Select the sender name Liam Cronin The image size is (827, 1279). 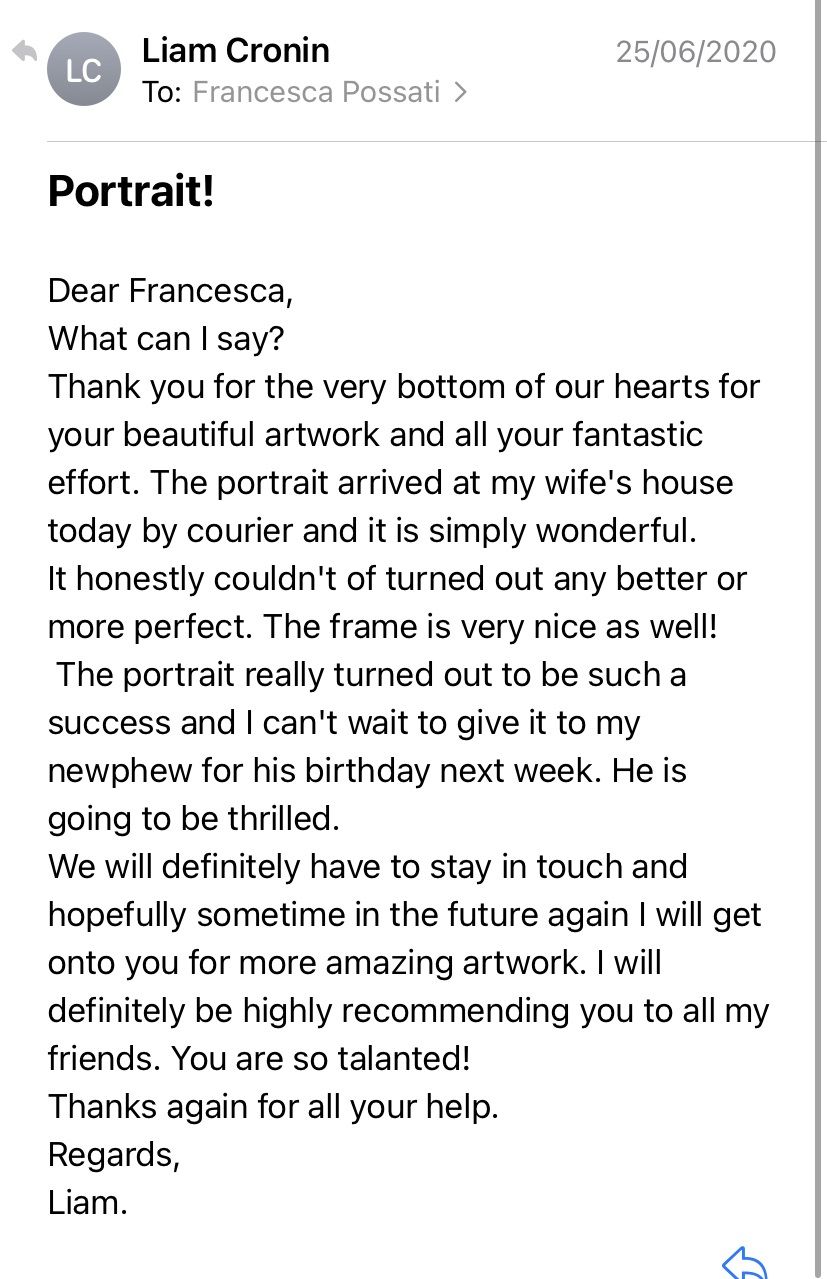pyautogui.click(x=236, y=50)
